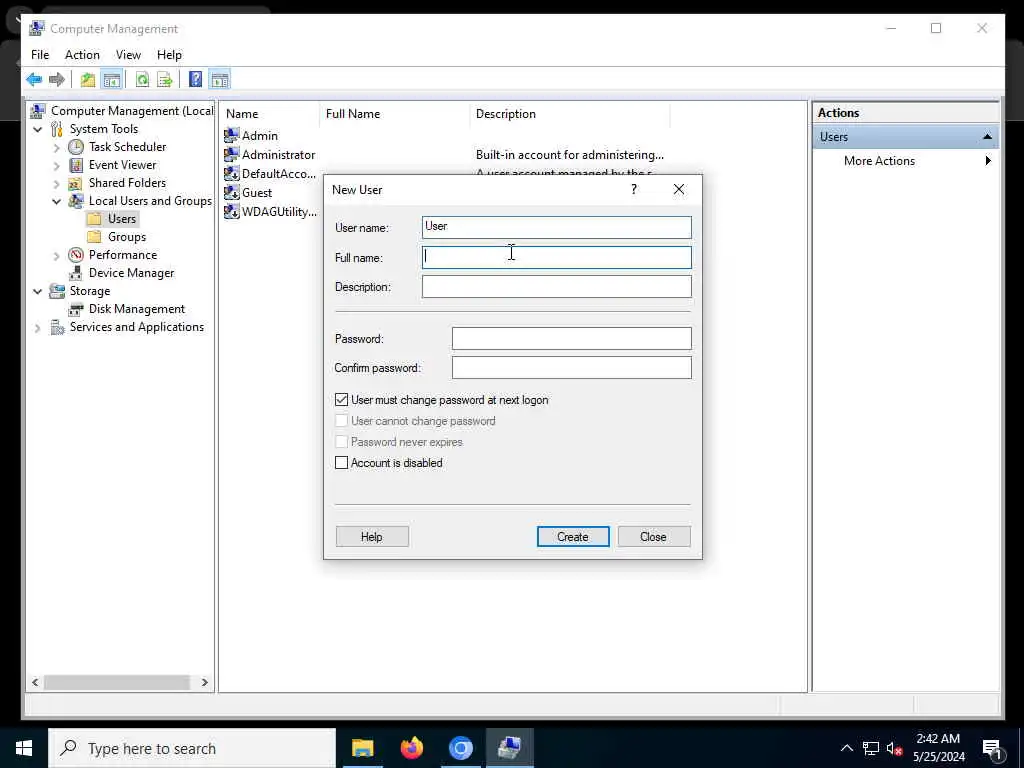This screenshot has height=768, width=1024.
Task: Click the Admin user account icon
Action: (231, 135)
